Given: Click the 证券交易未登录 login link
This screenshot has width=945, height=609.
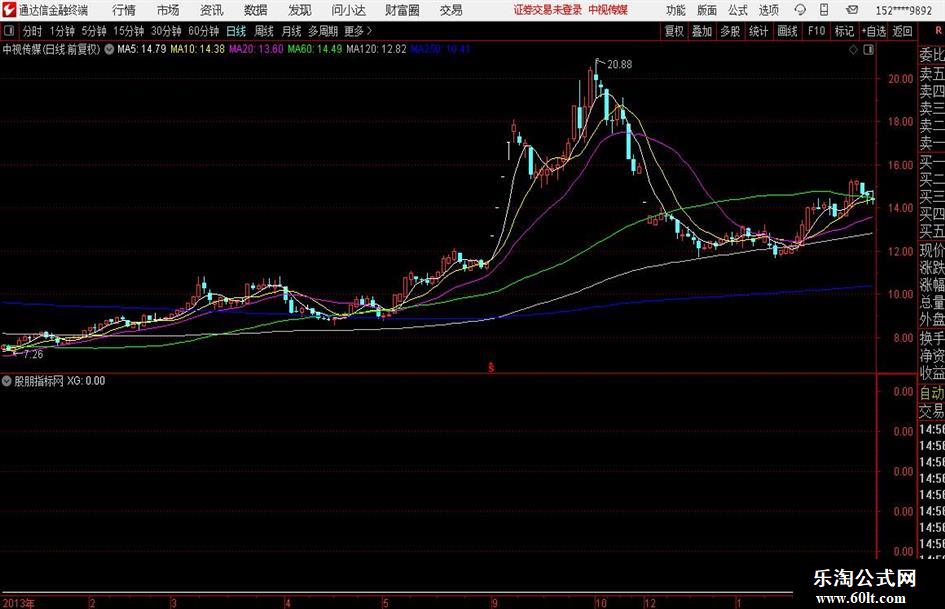Looking at the screenshot, I should (548, 10).
